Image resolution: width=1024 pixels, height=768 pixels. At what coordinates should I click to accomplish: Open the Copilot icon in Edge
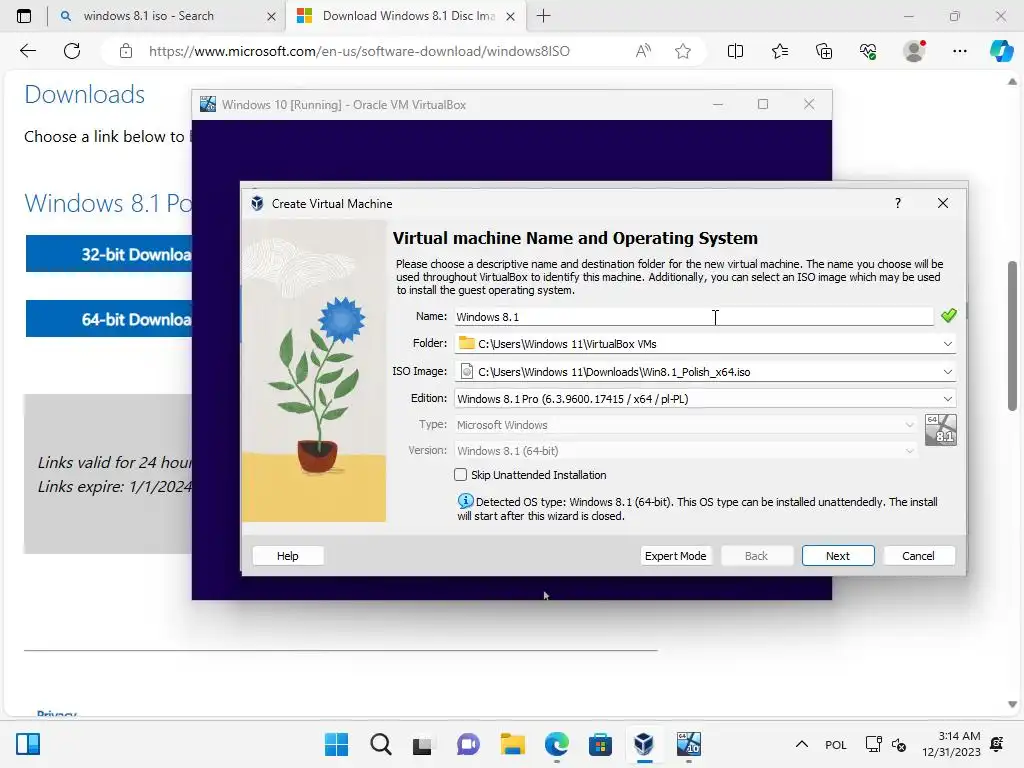[x=1001, y=51]
